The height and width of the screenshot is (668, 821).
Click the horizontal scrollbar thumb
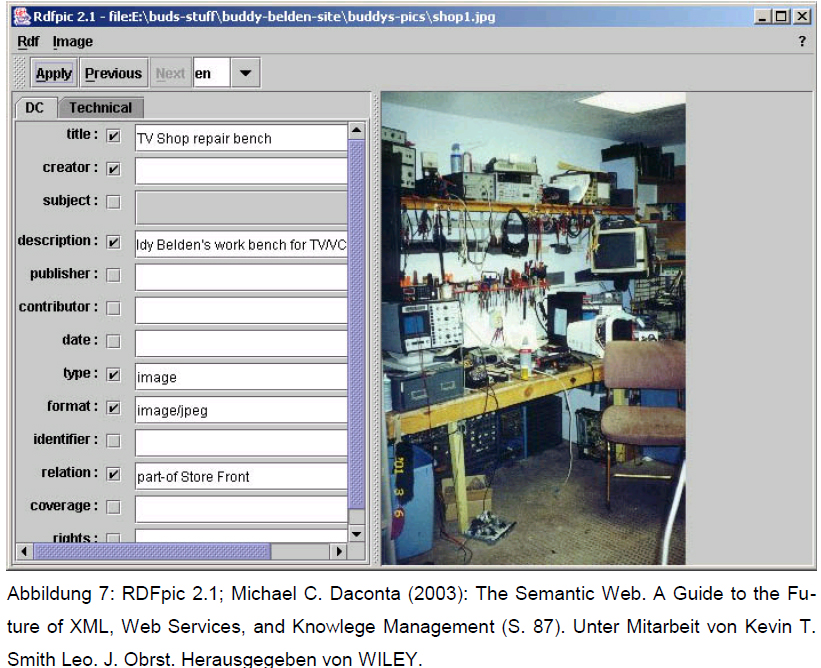coord(150,551)
